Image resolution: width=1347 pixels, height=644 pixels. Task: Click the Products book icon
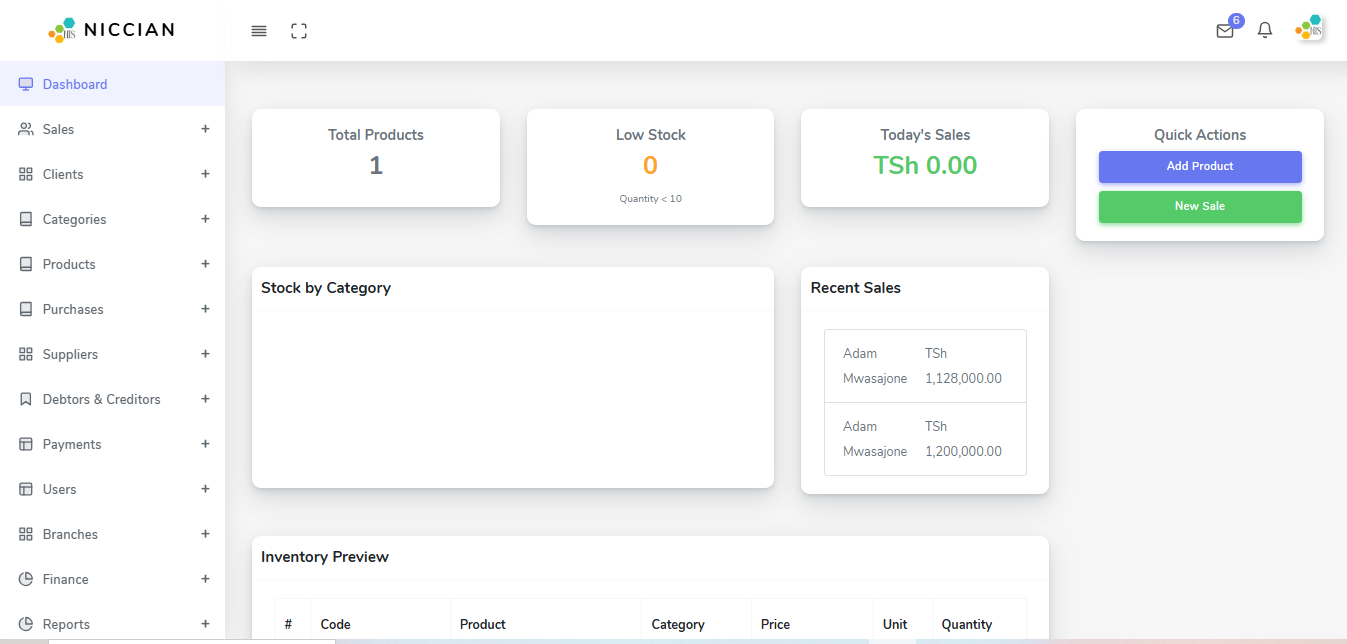point(24,263)
